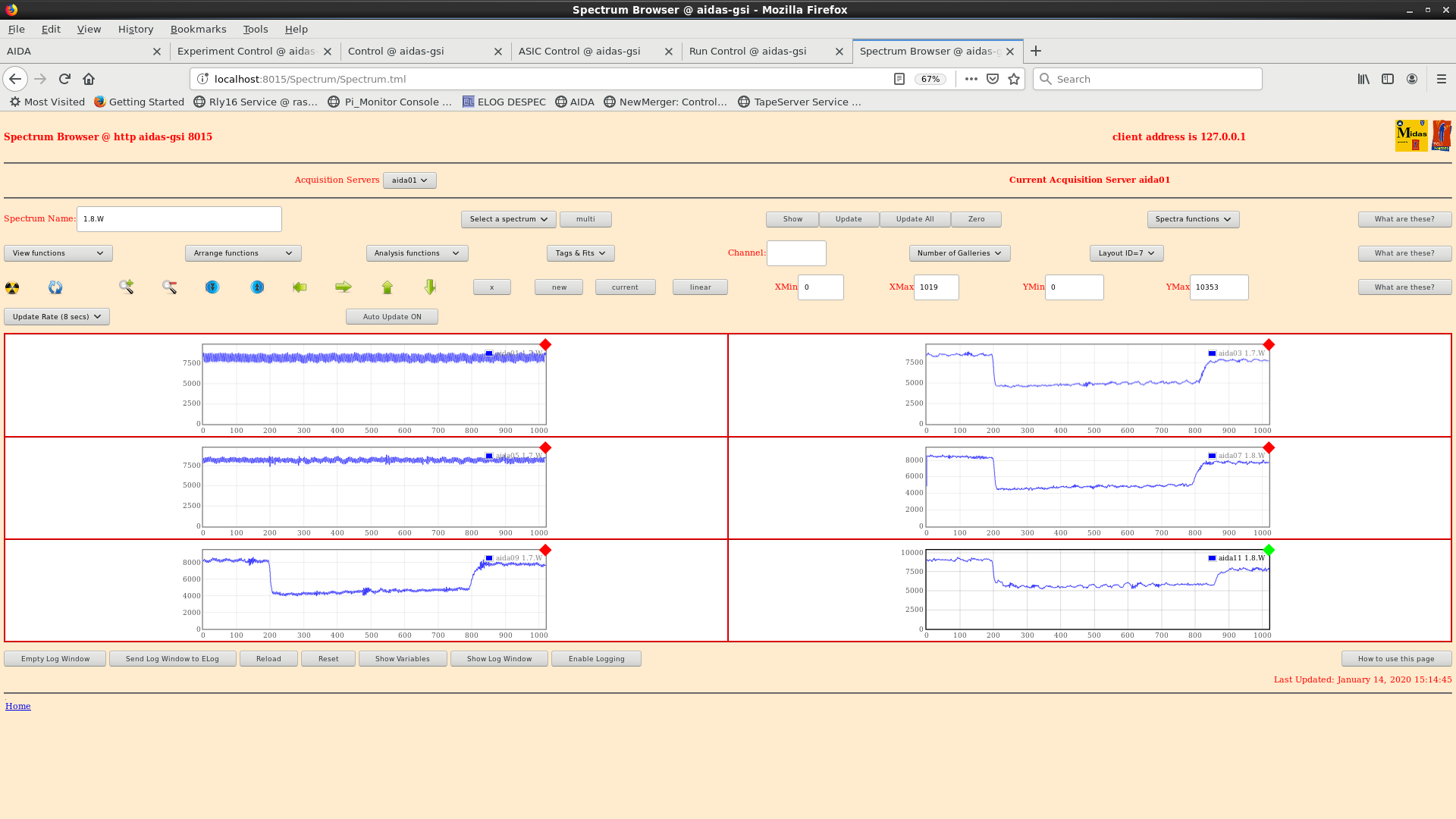Click the aida09 blue legend swatch
This screenshot has height=819, width=1456.
(489, 558)
